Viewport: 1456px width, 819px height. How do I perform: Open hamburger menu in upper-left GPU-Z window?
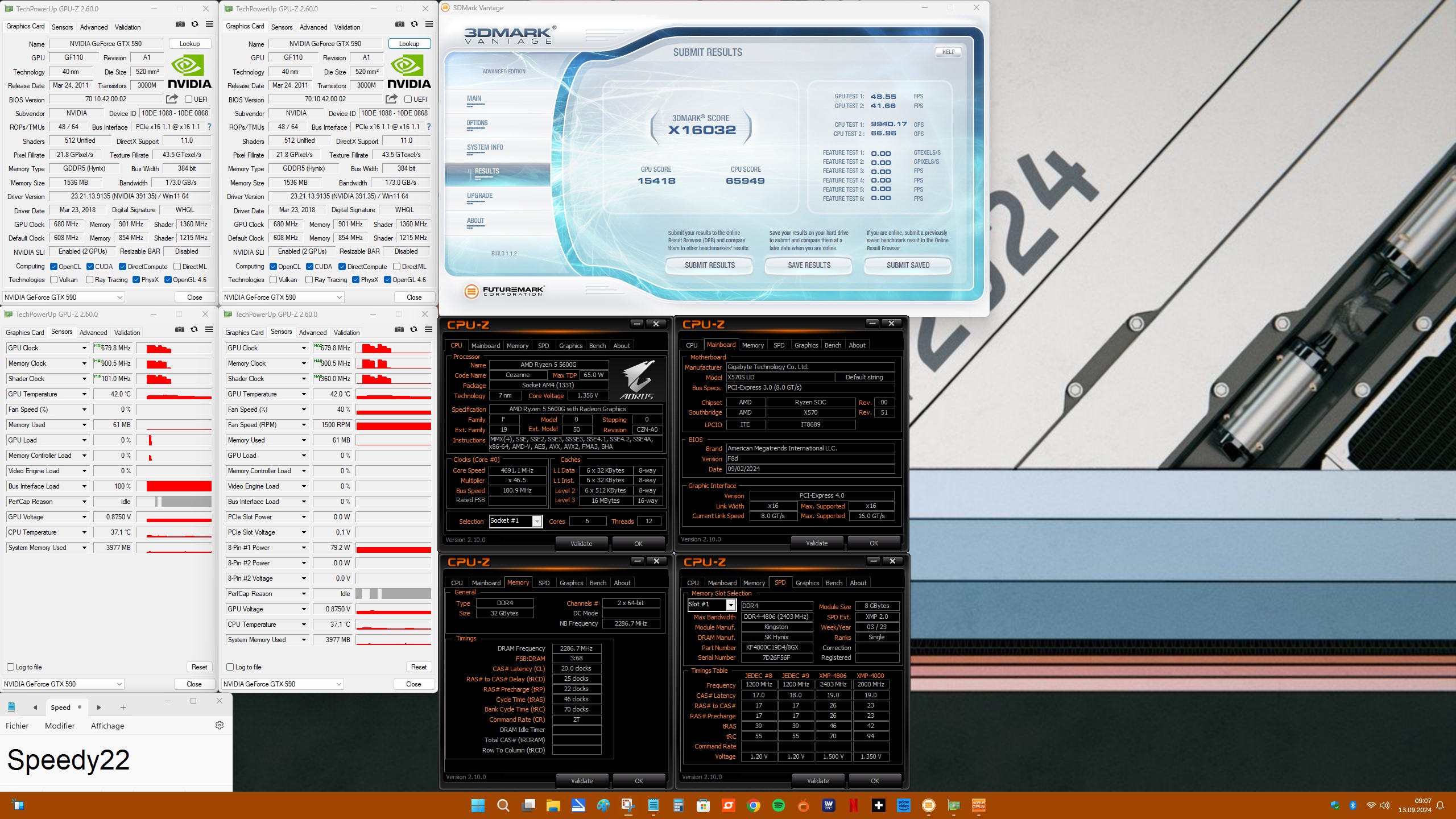click(209, 24)
